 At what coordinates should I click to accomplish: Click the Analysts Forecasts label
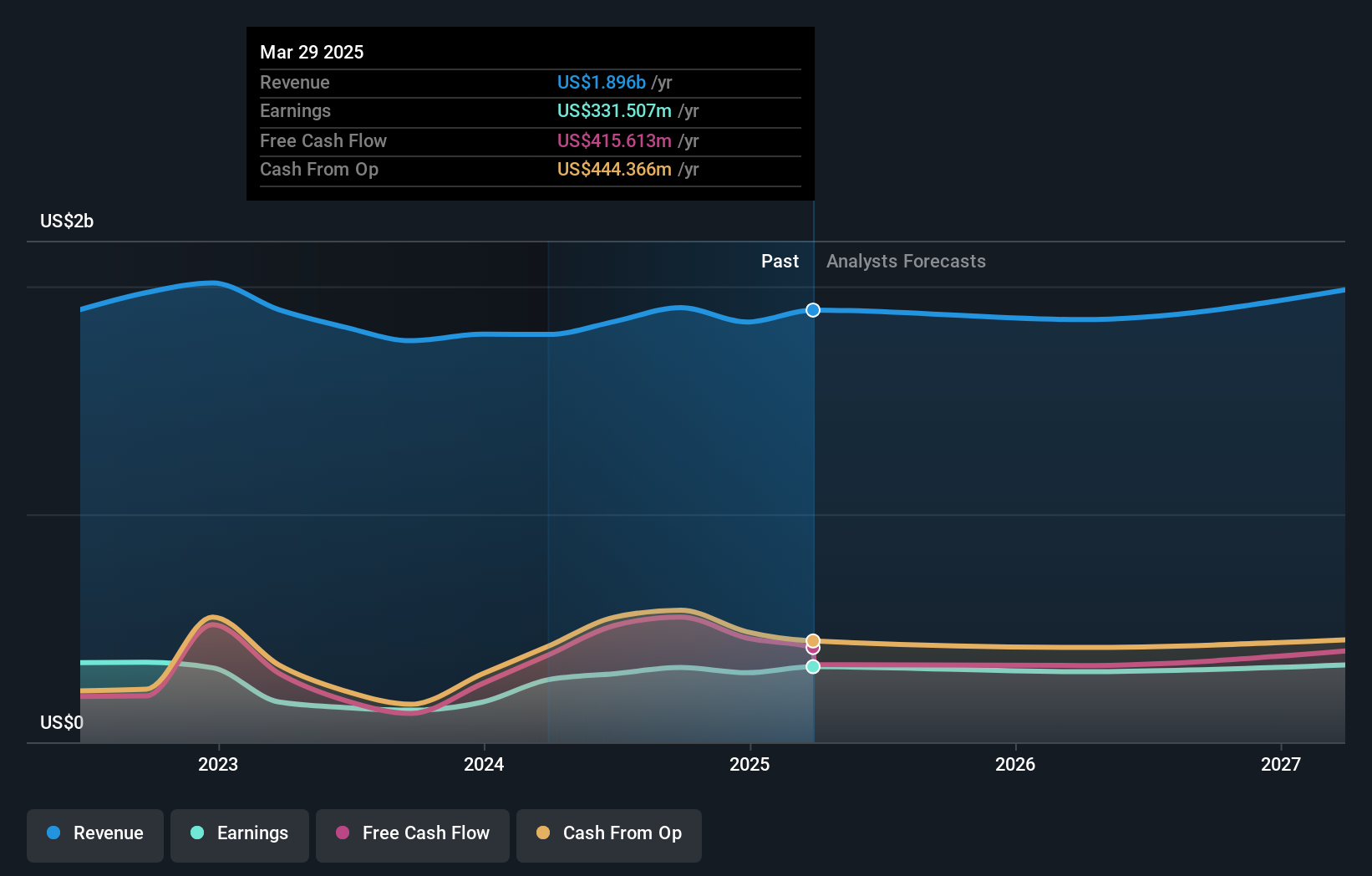(x=906, y=262)
